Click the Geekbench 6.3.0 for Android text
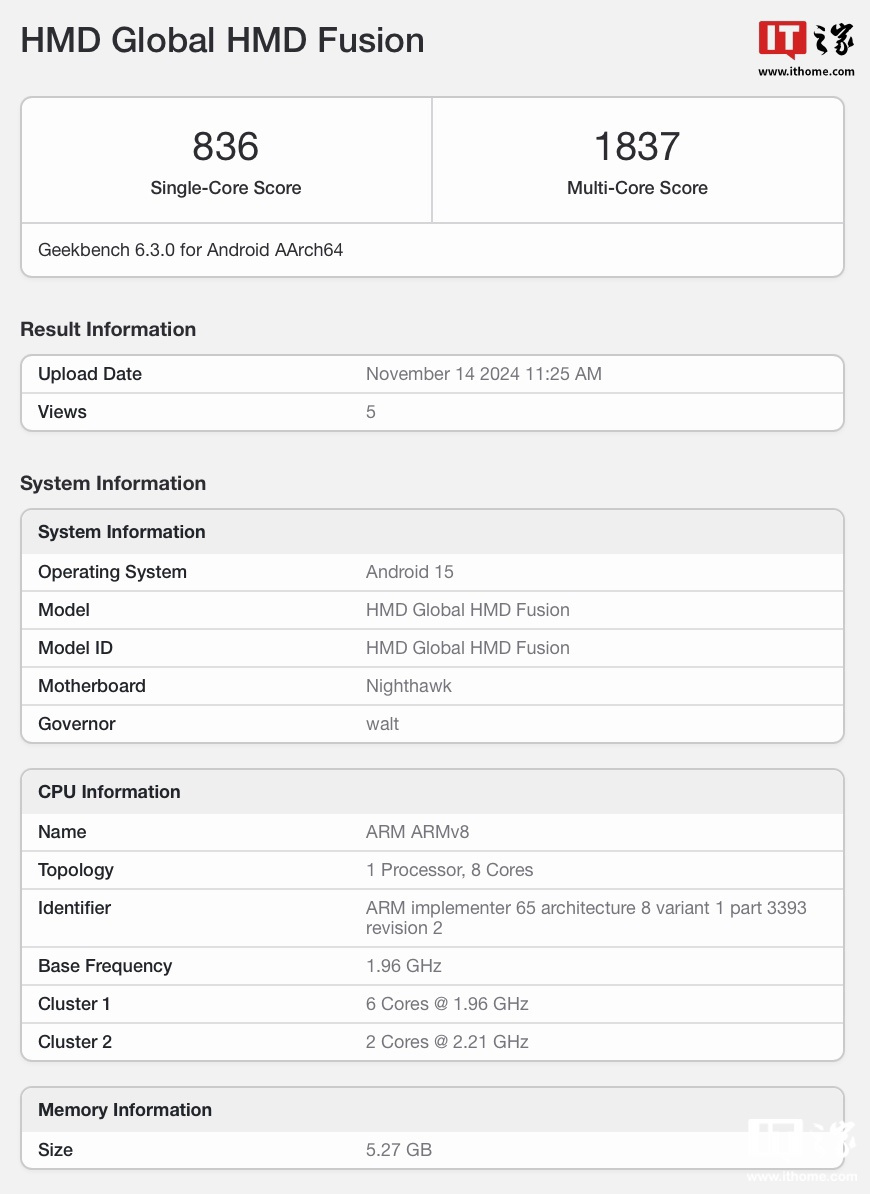Image resolution: width=870 pixels, height=1194 pixels. 191,250
